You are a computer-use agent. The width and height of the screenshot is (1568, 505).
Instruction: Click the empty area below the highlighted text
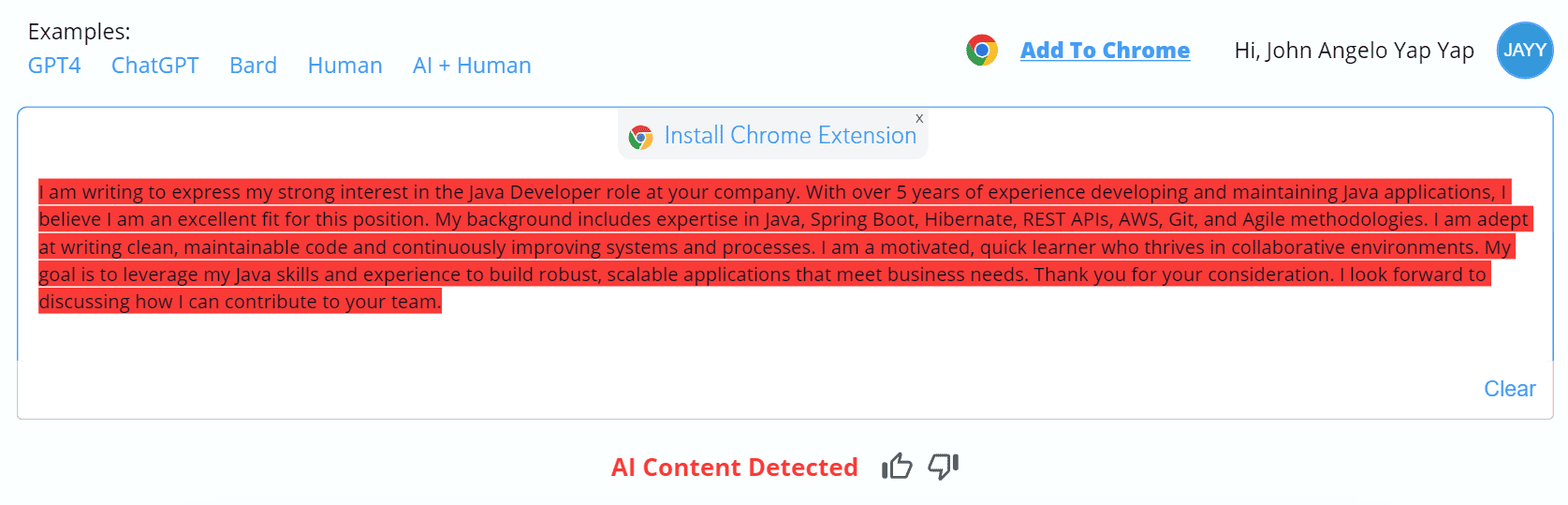pyautogui.click(x=784, y=337)
